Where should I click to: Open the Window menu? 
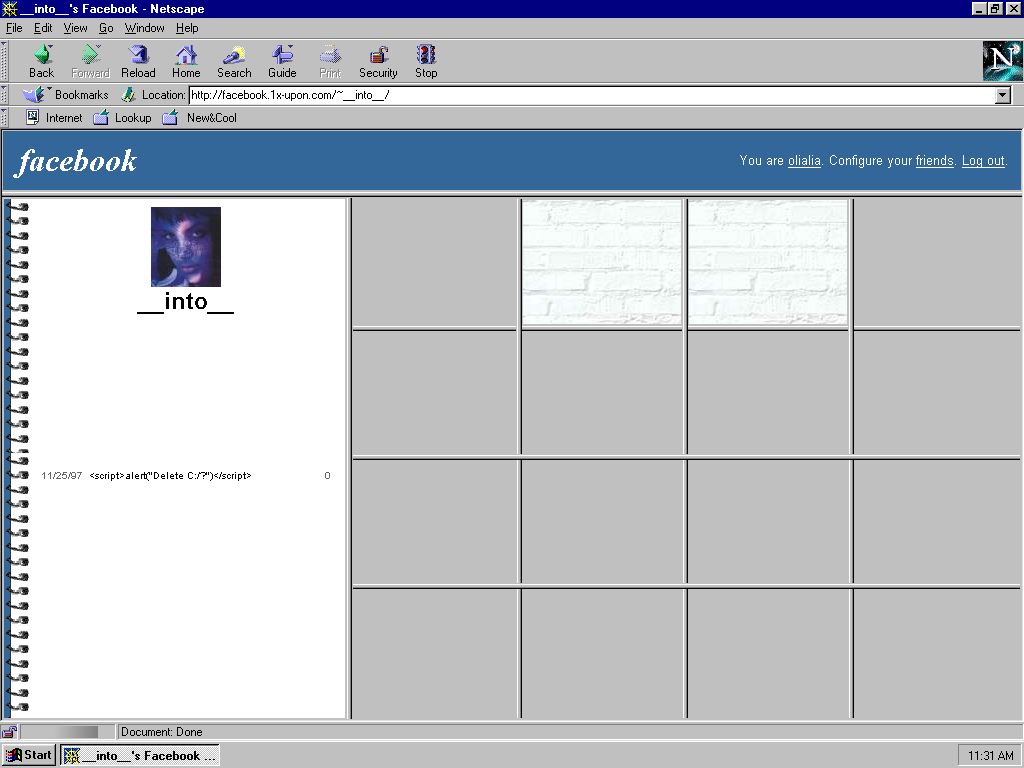[145, 28]
